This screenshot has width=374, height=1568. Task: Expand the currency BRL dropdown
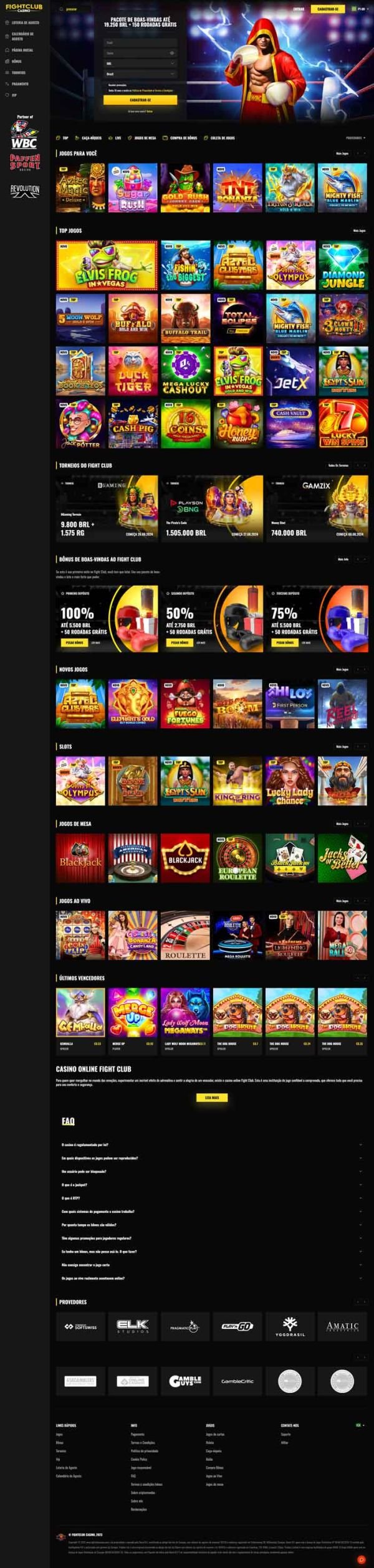[140, 63]
